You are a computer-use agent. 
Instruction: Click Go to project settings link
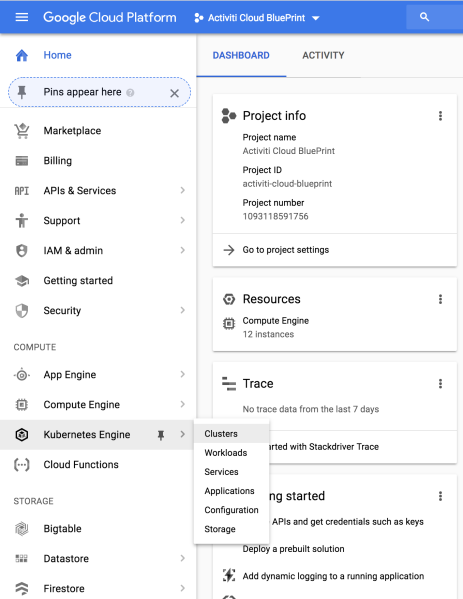click(x=286, y=250)
